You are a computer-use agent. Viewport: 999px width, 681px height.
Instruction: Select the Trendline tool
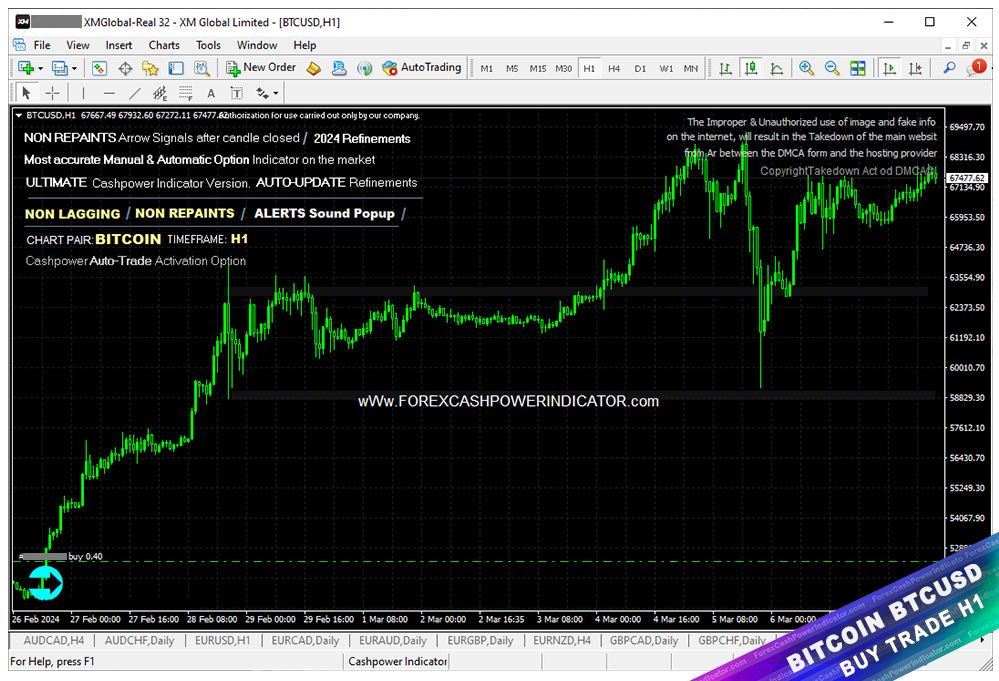click(134, 93)
